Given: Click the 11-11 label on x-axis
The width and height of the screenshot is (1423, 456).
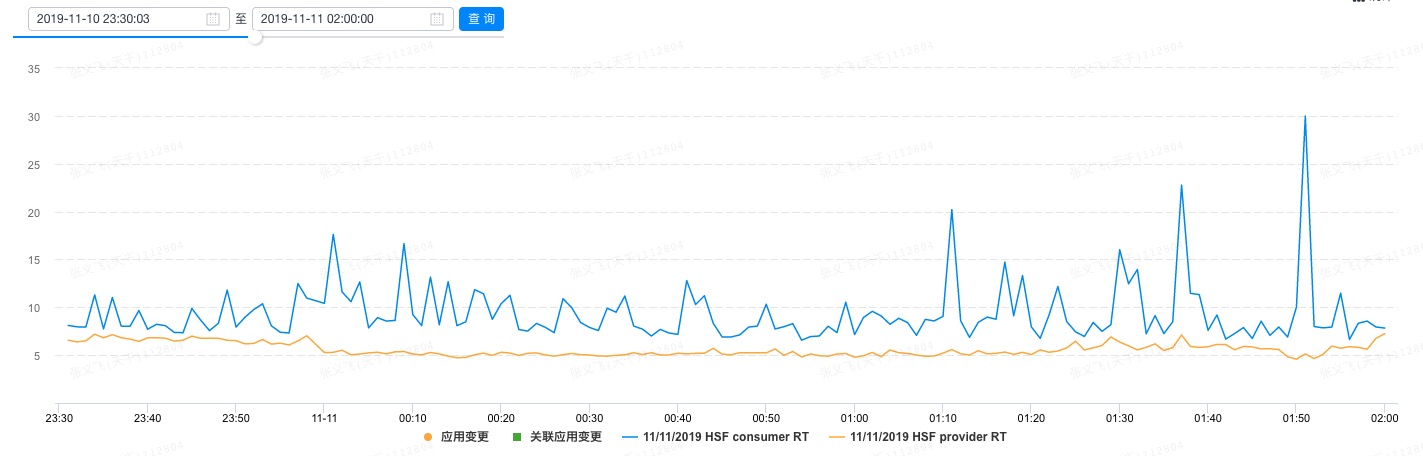Looking at the screenshot, I should pos(324,417).
